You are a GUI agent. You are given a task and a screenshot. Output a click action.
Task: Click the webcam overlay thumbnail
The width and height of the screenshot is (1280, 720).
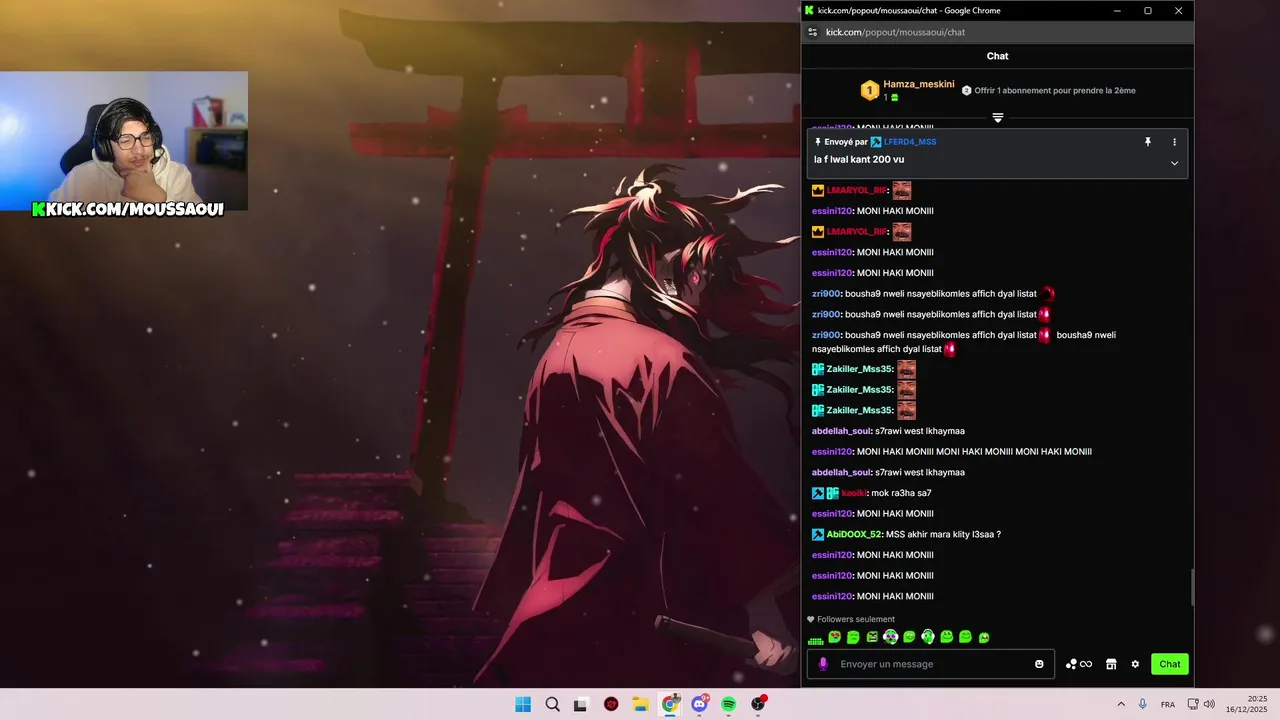[124, 141]
